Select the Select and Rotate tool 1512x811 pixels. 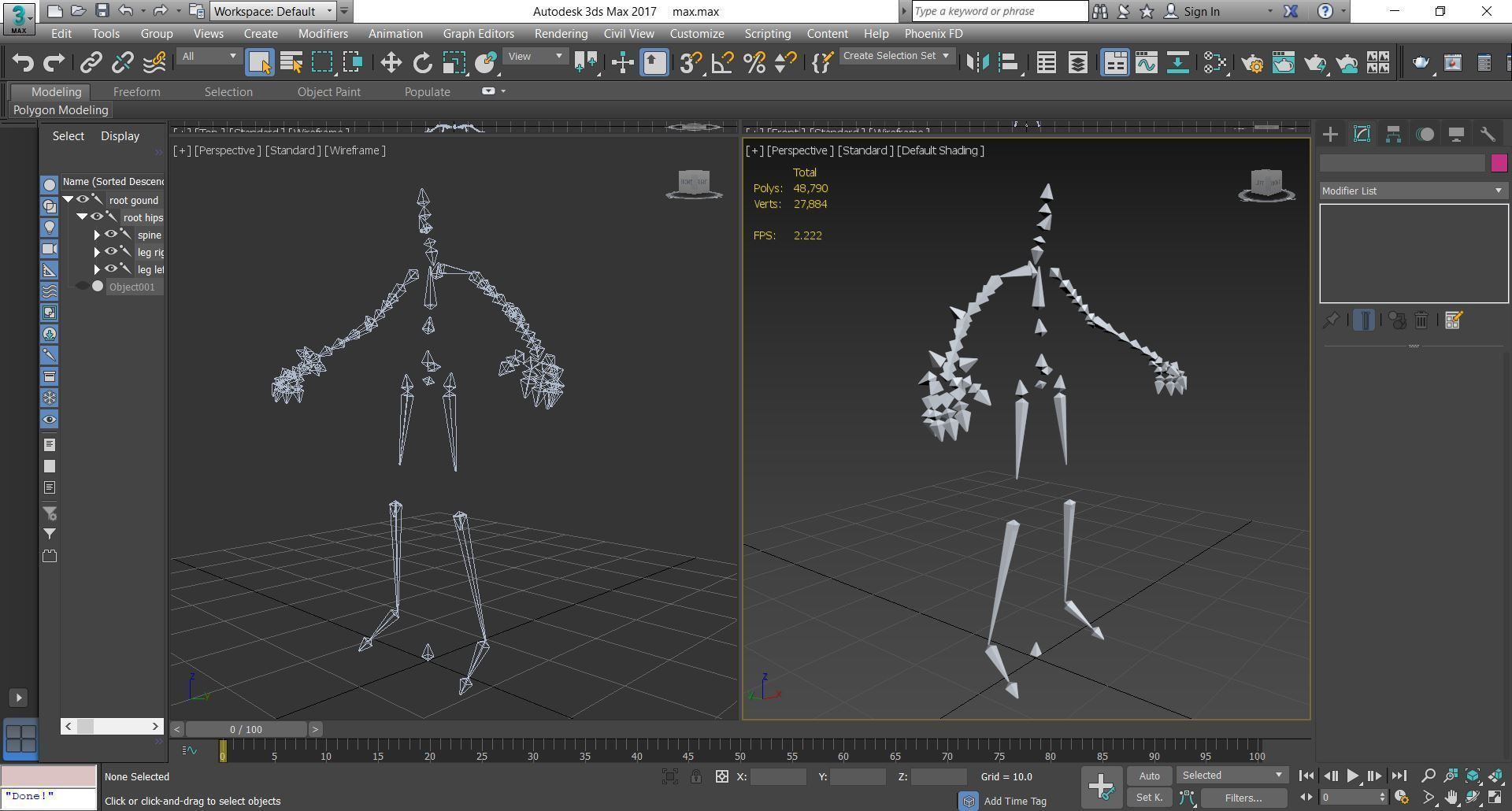click(x=423, y=63)
